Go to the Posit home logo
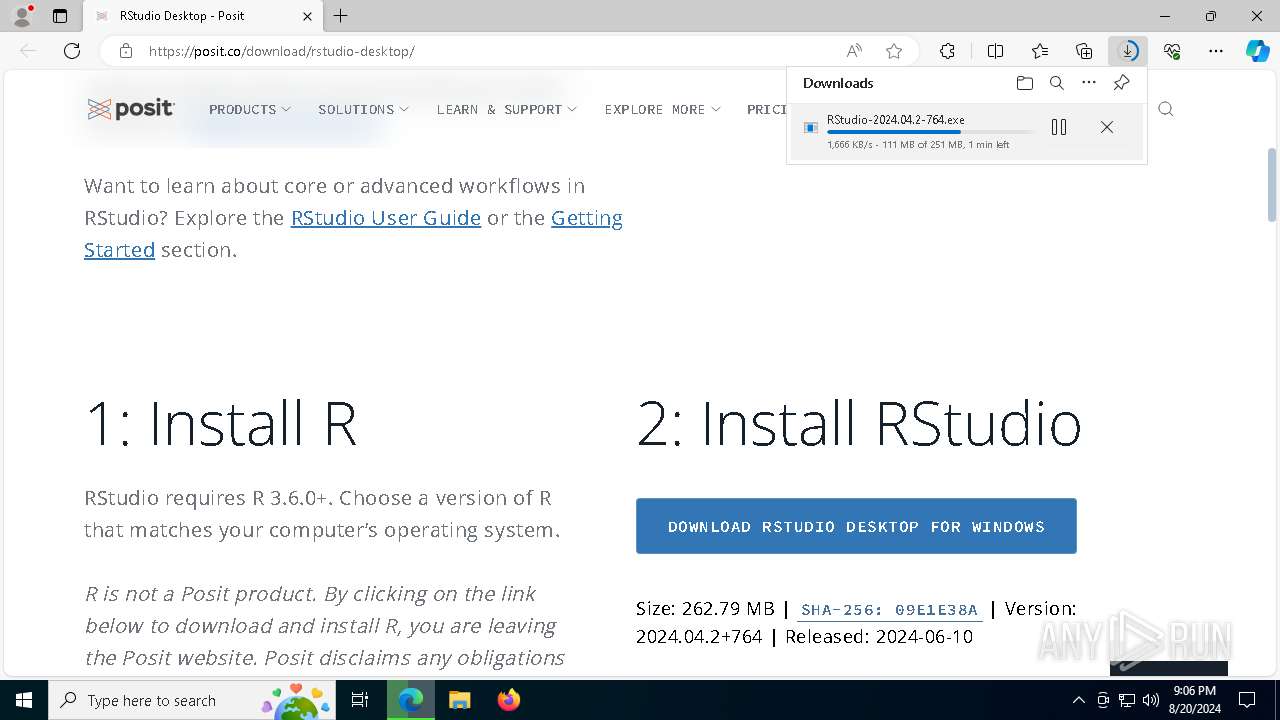 [x=131, y=109]
